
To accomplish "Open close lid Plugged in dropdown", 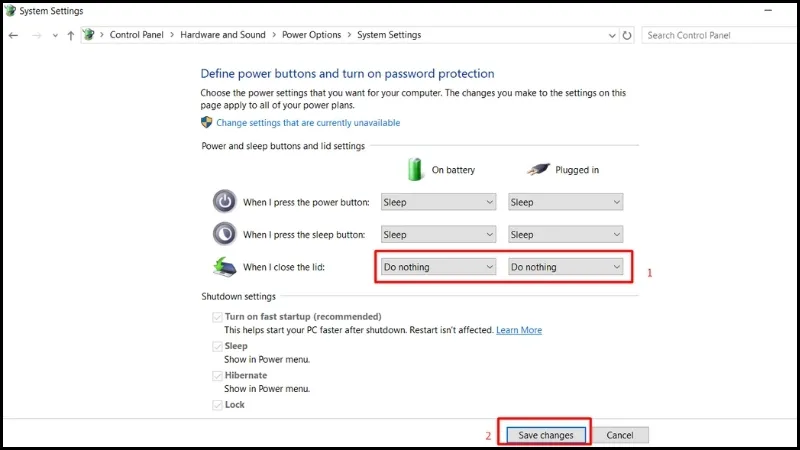I will [566, 267].
